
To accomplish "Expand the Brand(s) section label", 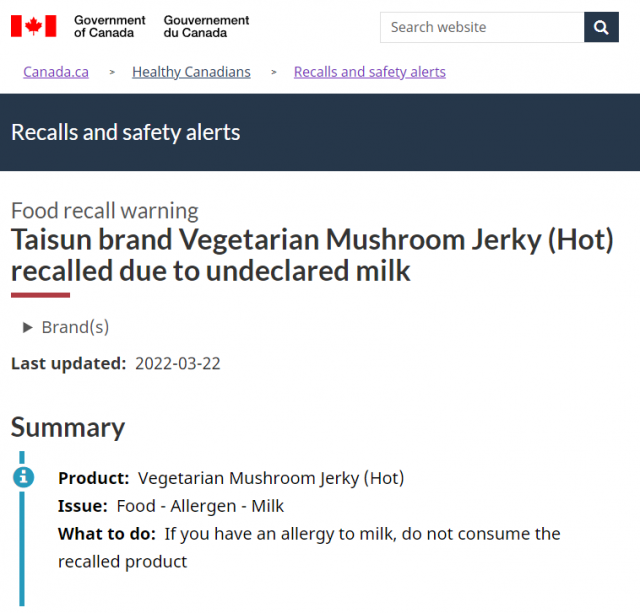I will [75, 327].
